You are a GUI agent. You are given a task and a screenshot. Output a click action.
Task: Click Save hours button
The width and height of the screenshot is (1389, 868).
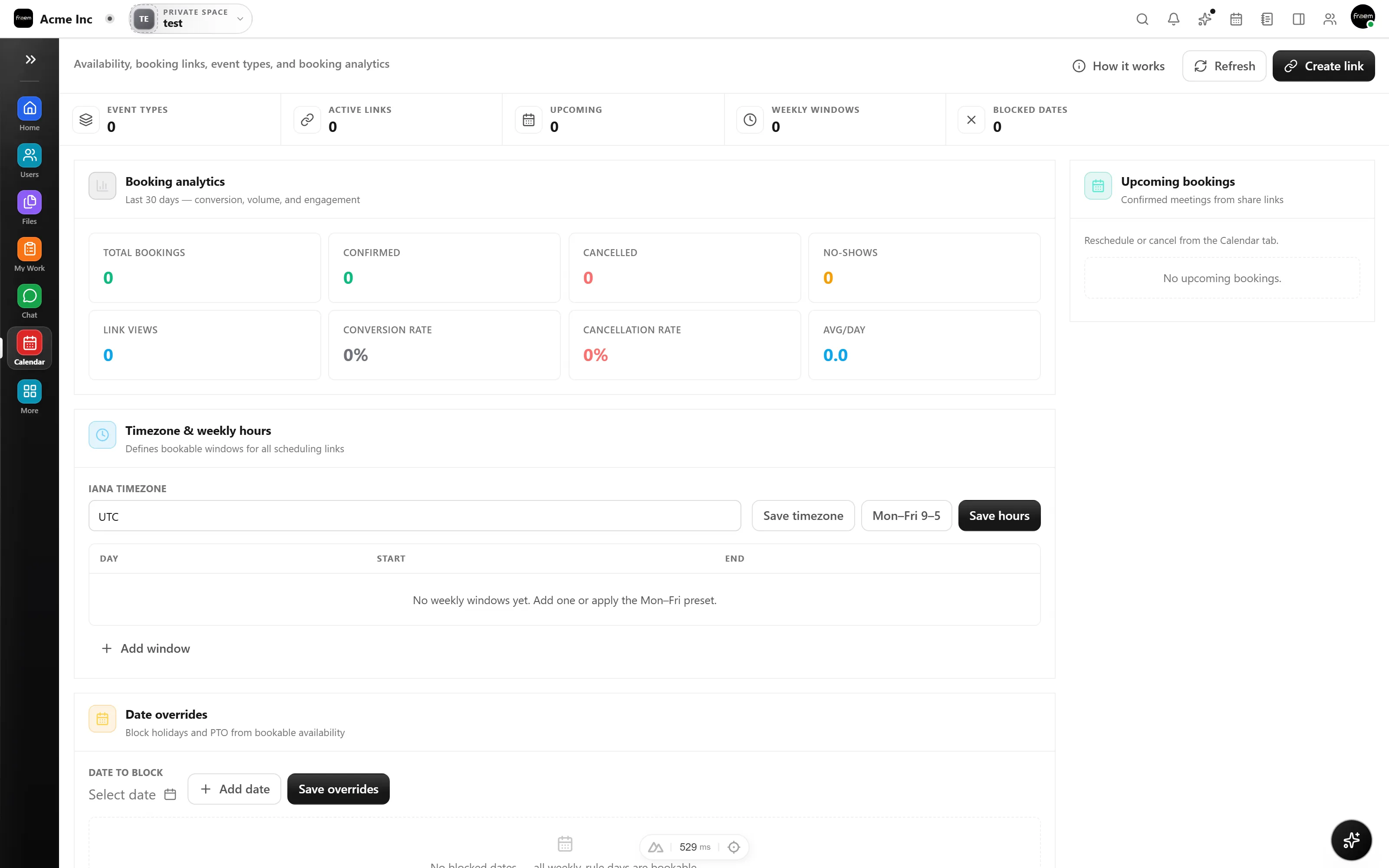tap(999, 516)
